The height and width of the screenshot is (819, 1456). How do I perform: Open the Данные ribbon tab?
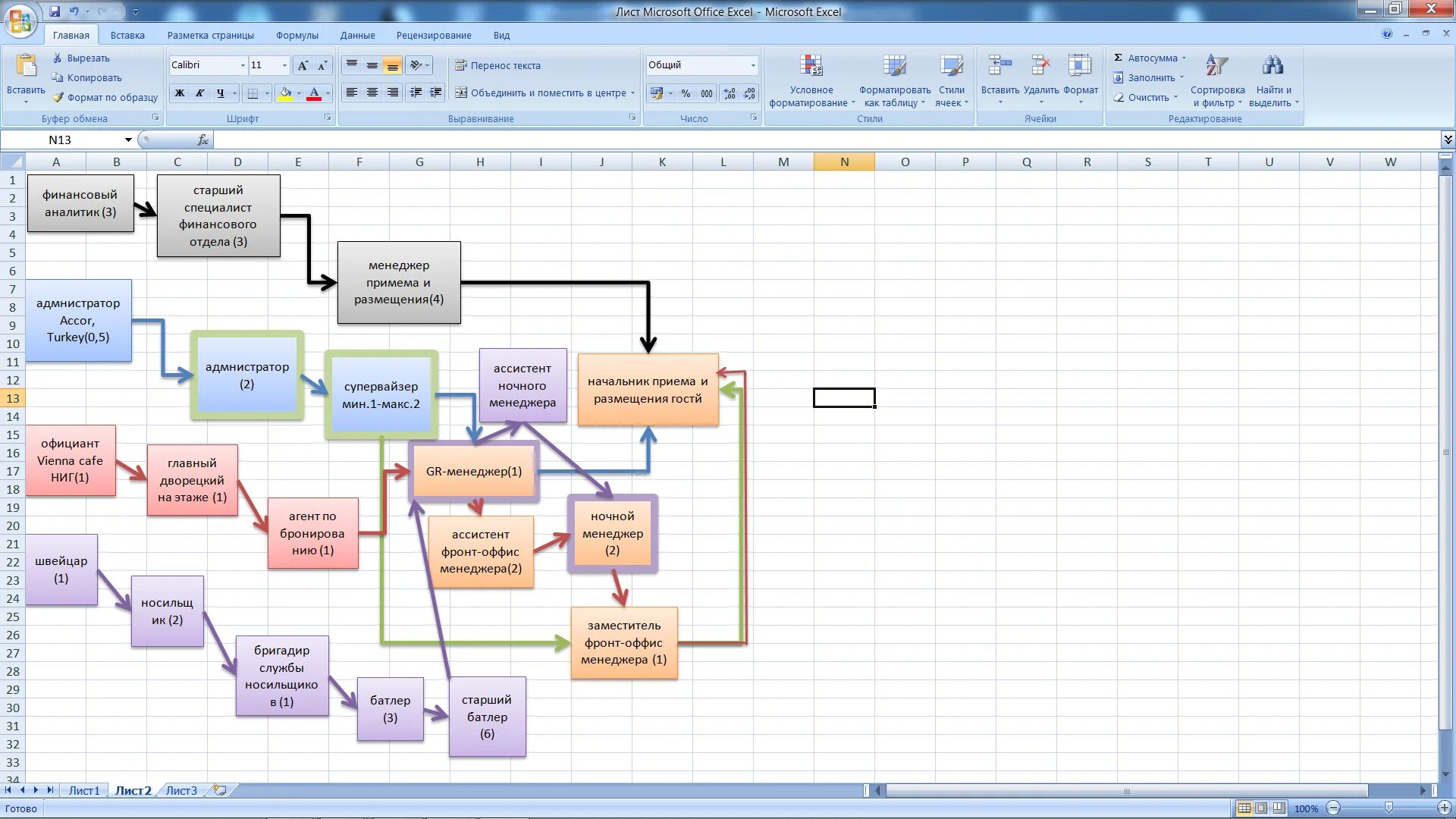(x=357, y=35)
